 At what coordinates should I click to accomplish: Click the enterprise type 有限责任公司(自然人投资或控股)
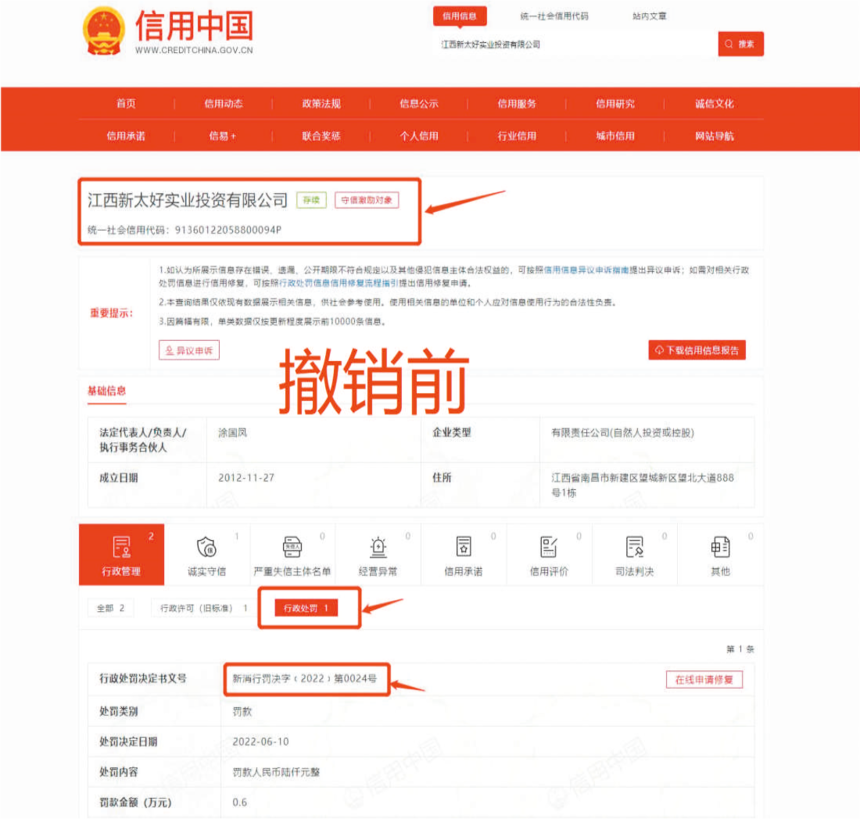[x=623, y=433]
